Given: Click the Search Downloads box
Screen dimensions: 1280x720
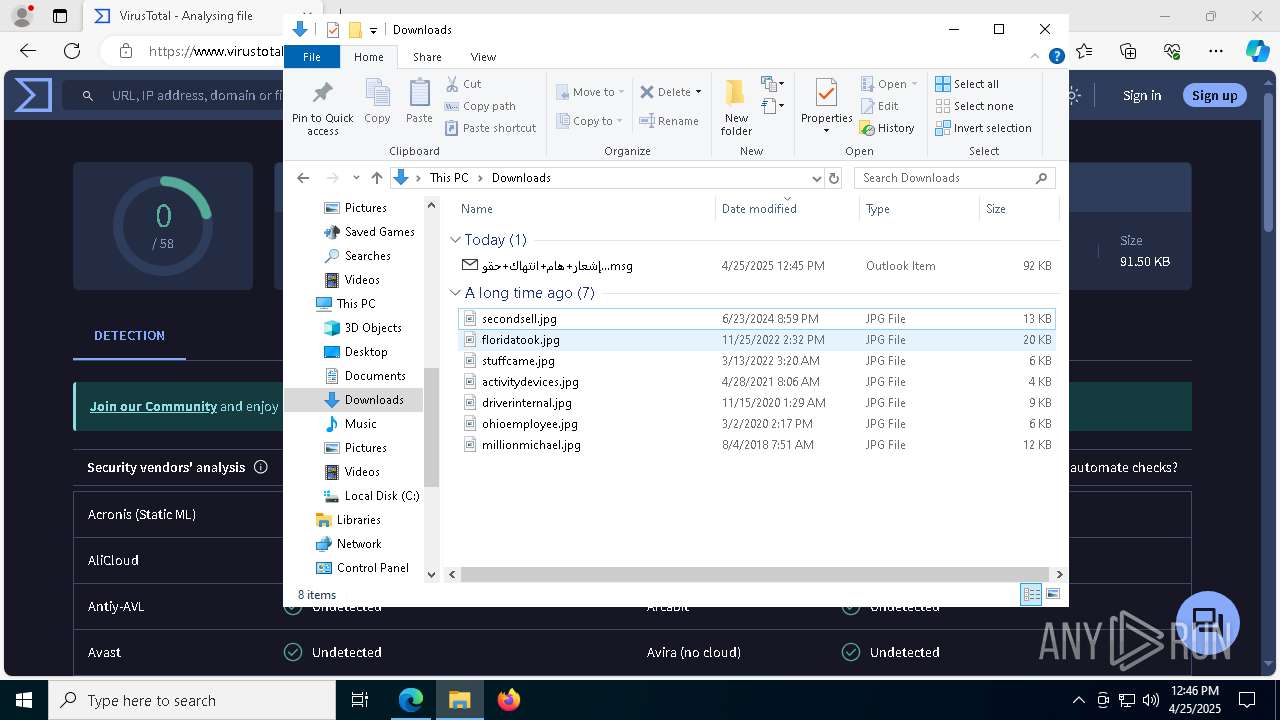Looking at the screenshot, I should click(954, 178).
